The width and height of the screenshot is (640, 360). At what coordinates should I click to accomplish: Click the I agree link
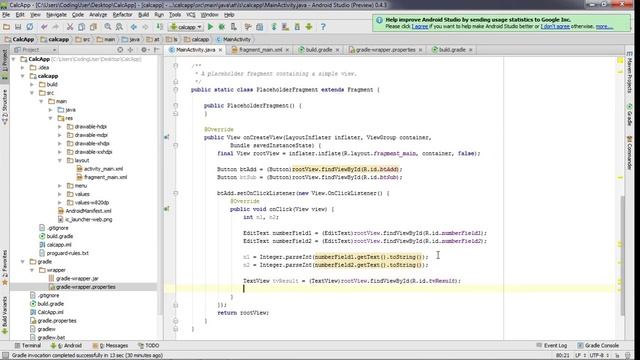tap(420, 26)
